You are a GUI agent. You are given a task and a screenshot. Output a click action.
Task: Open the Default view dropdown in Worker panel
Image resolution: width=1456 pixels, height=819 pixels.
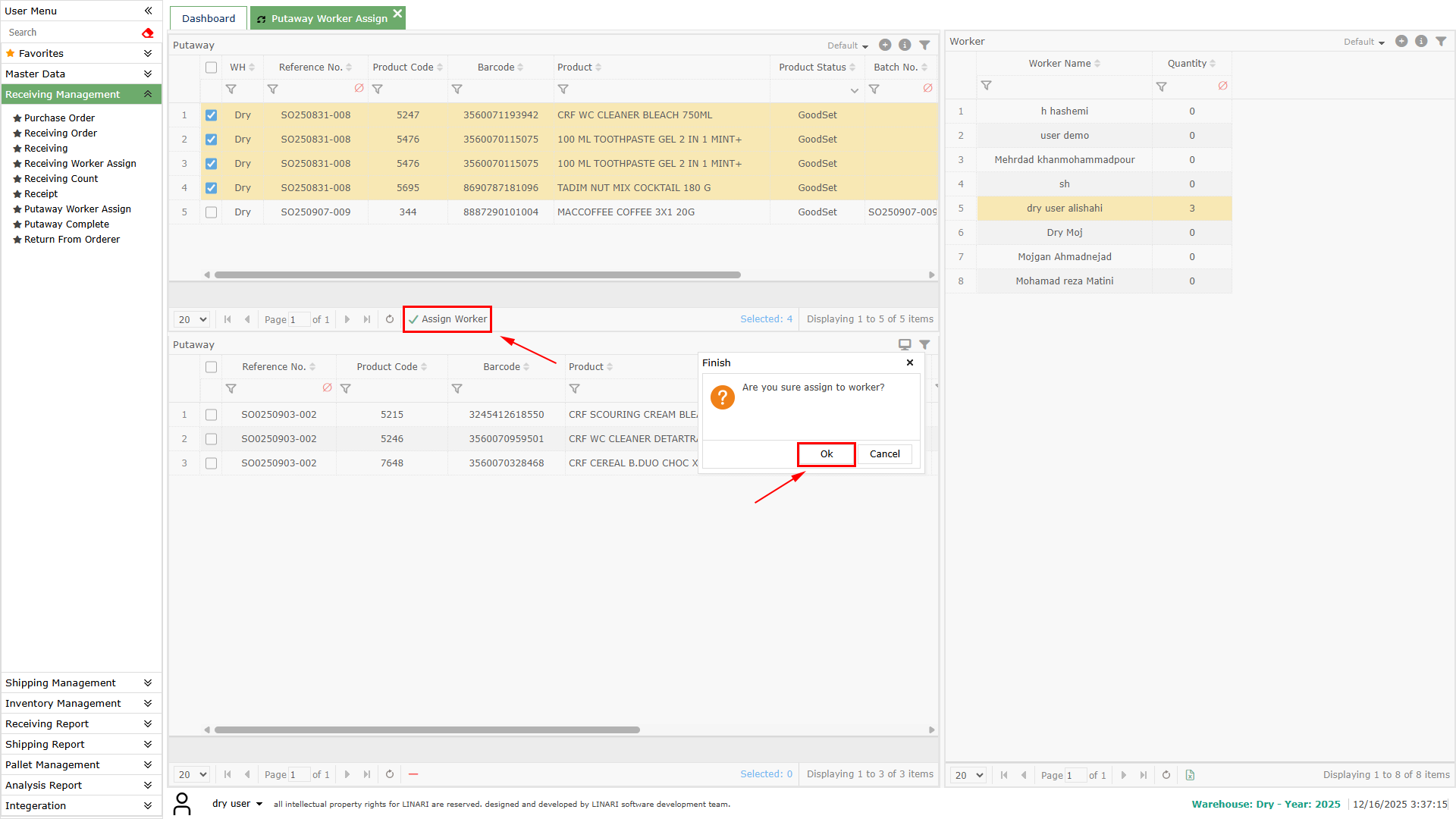click(x=1363, y=42)
